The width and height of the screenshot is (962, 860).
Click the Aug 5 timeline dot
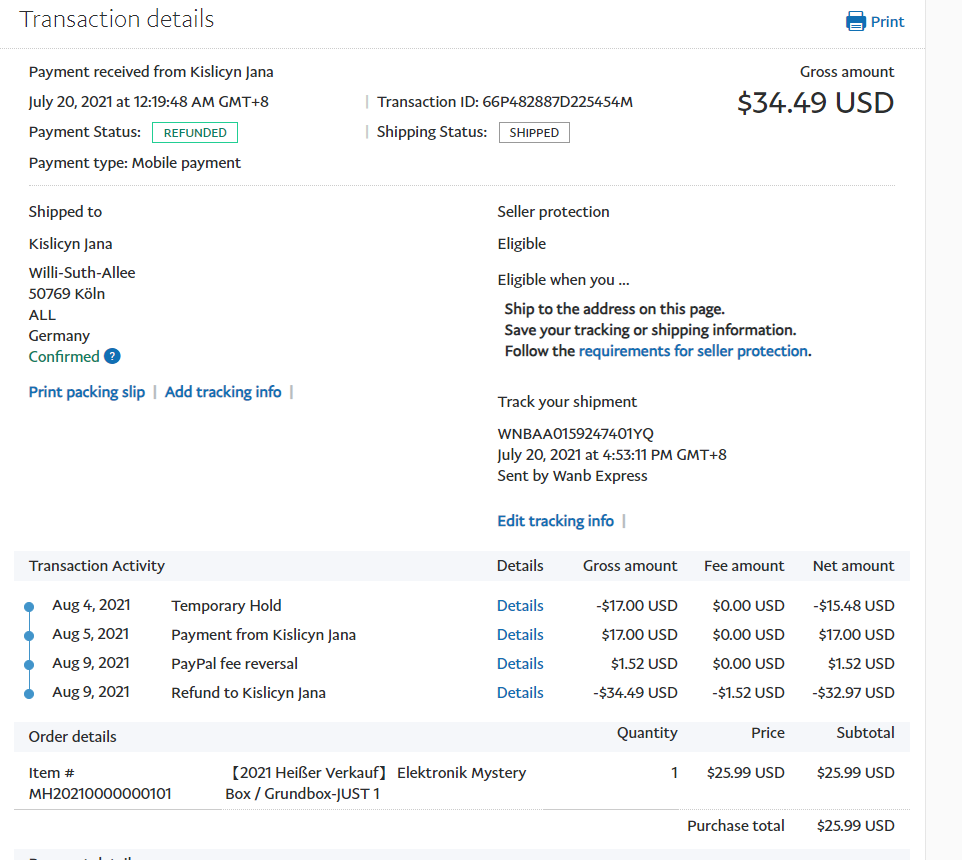[x=29, y=636]
